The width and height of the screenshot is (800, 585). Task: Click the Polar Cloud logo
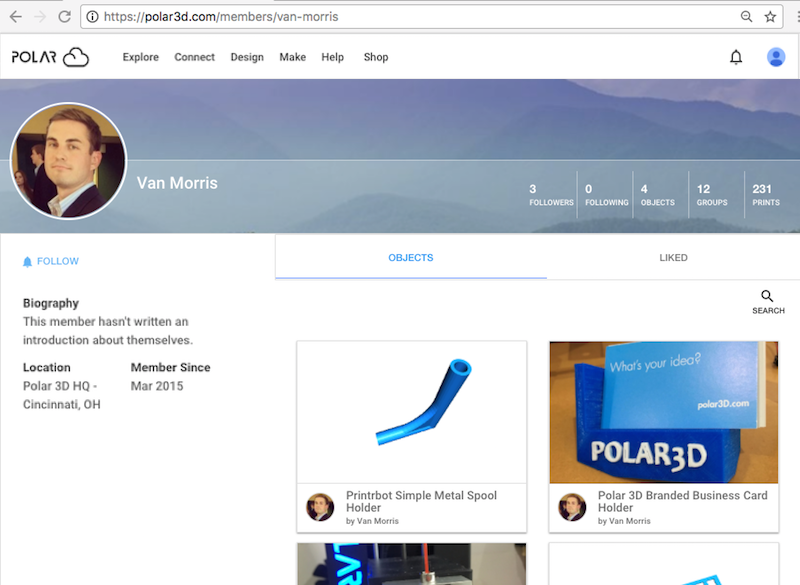(50, 57)
